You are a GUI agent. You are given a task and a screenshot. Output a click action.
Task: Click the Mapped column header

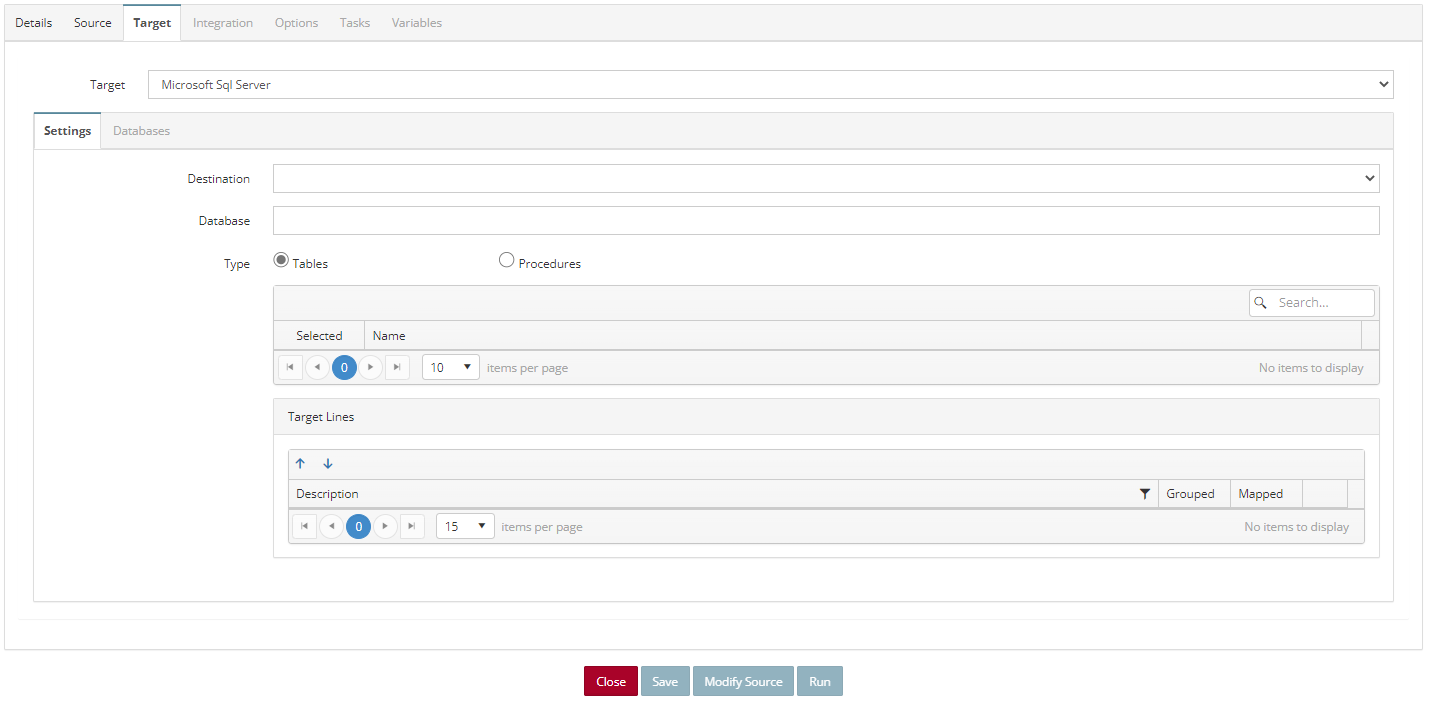pyautogui.click(x=1266, y=494)
